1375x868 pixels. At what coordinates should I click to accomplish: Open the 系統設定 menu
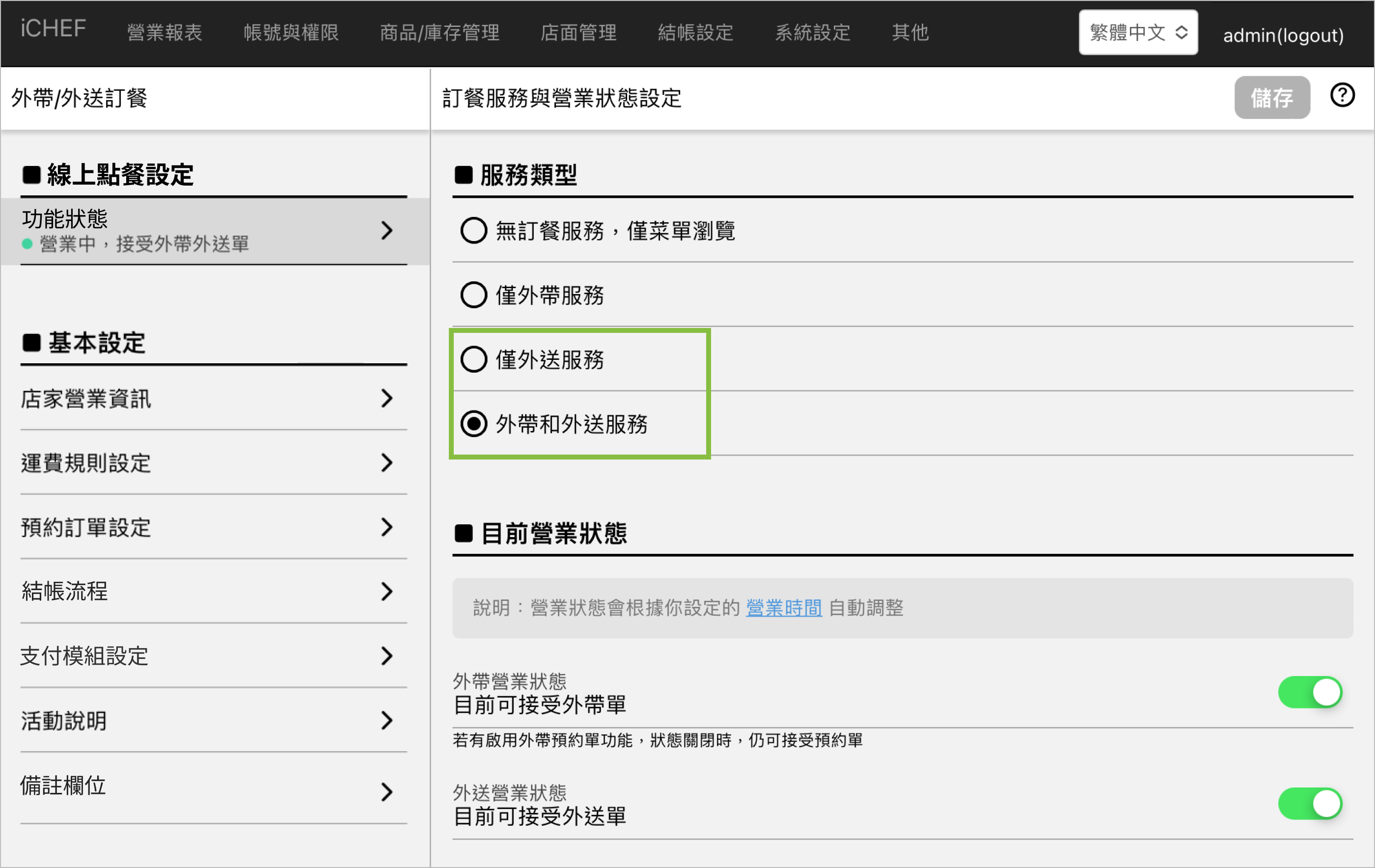coord(812,32)
